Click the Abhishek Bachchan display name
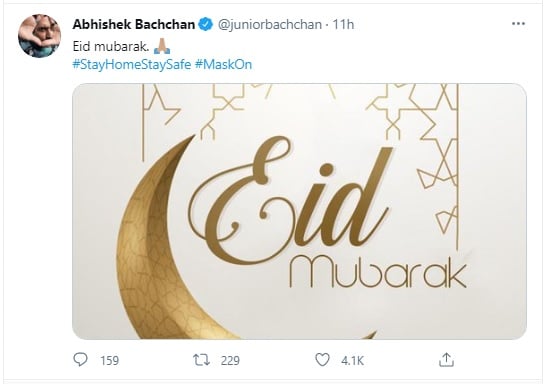This screenshot has height=384, width=547. [x=134, y=24]
